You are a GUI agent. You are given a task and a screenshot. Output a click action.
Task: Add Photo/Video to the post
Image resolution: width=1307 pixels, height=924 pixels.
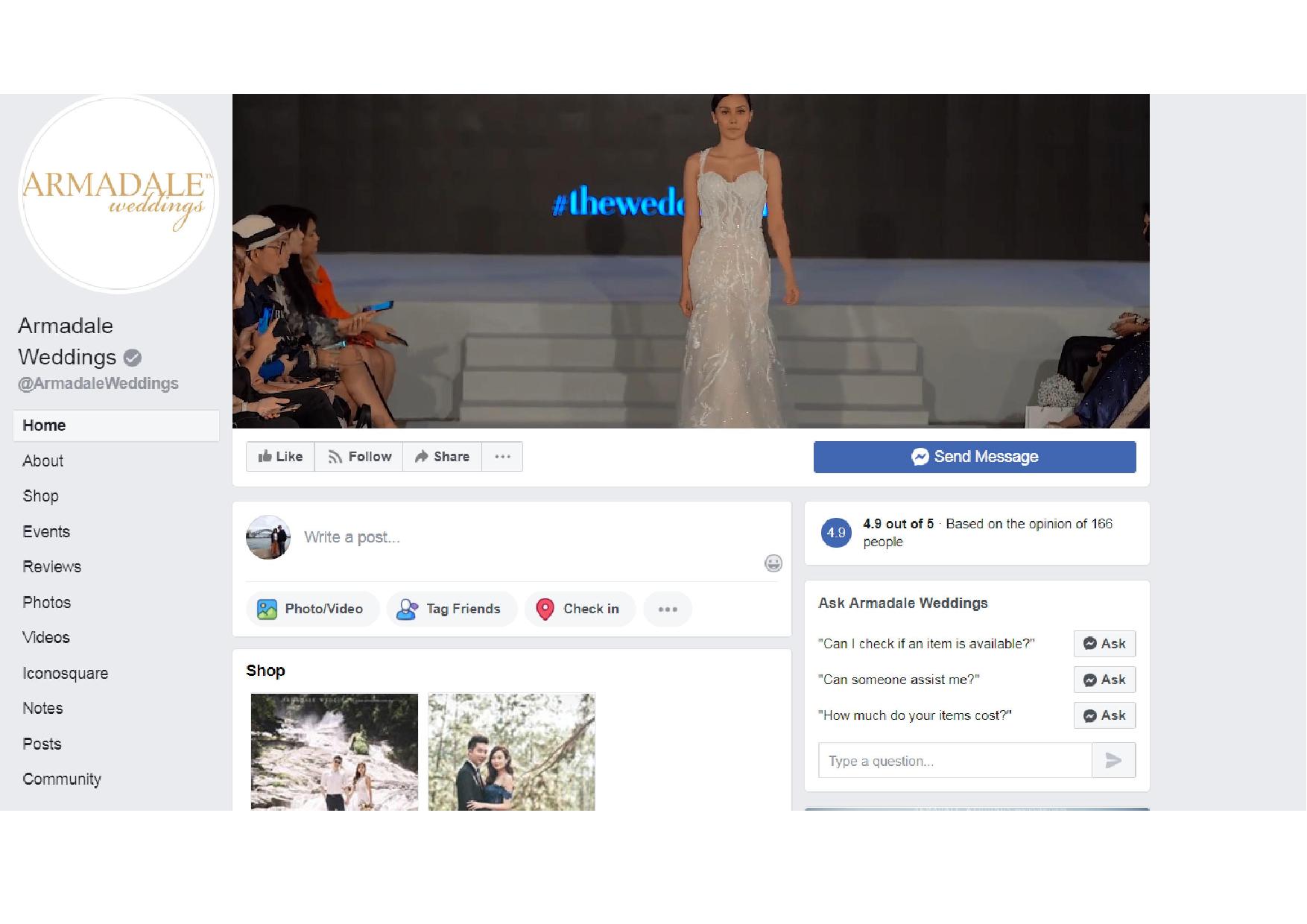click(313, 609)
